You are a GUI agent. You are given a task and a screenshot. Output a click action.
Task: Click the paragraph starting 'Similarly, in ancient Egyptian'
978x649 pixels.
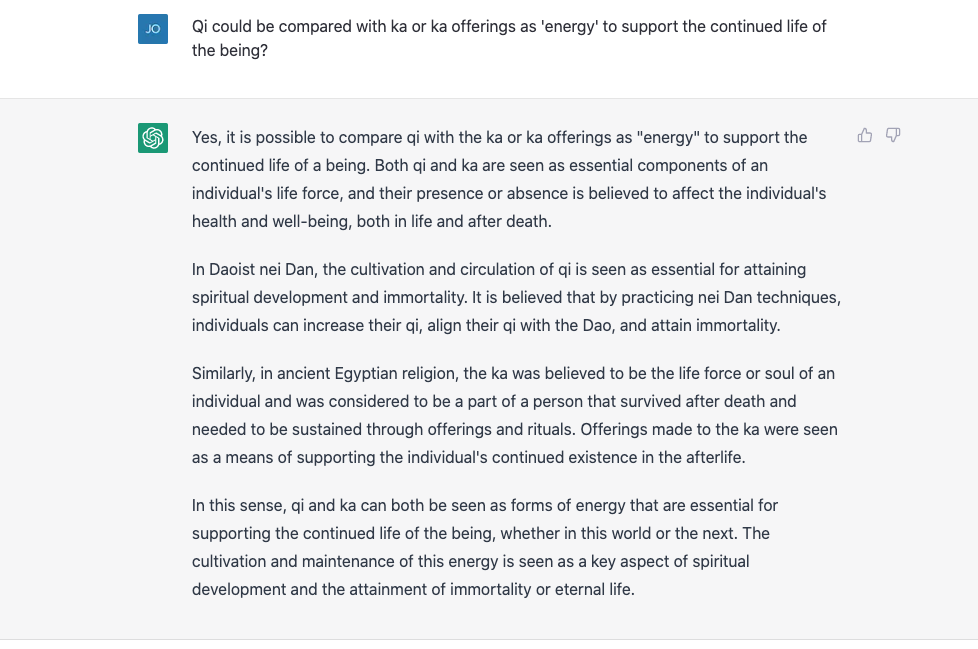pyautogui.click(x=514, y=415)
